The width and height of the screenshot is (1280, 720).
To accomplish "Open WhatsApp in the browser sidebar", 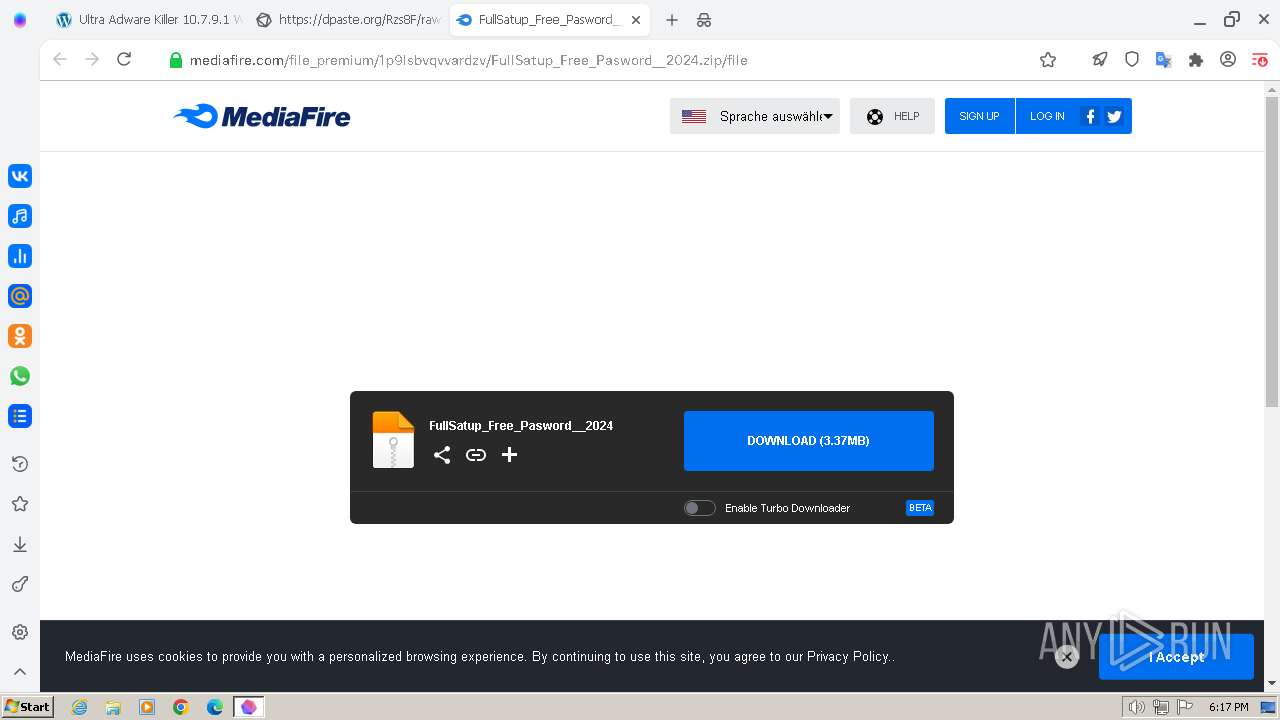I will [x=20, y=376].
